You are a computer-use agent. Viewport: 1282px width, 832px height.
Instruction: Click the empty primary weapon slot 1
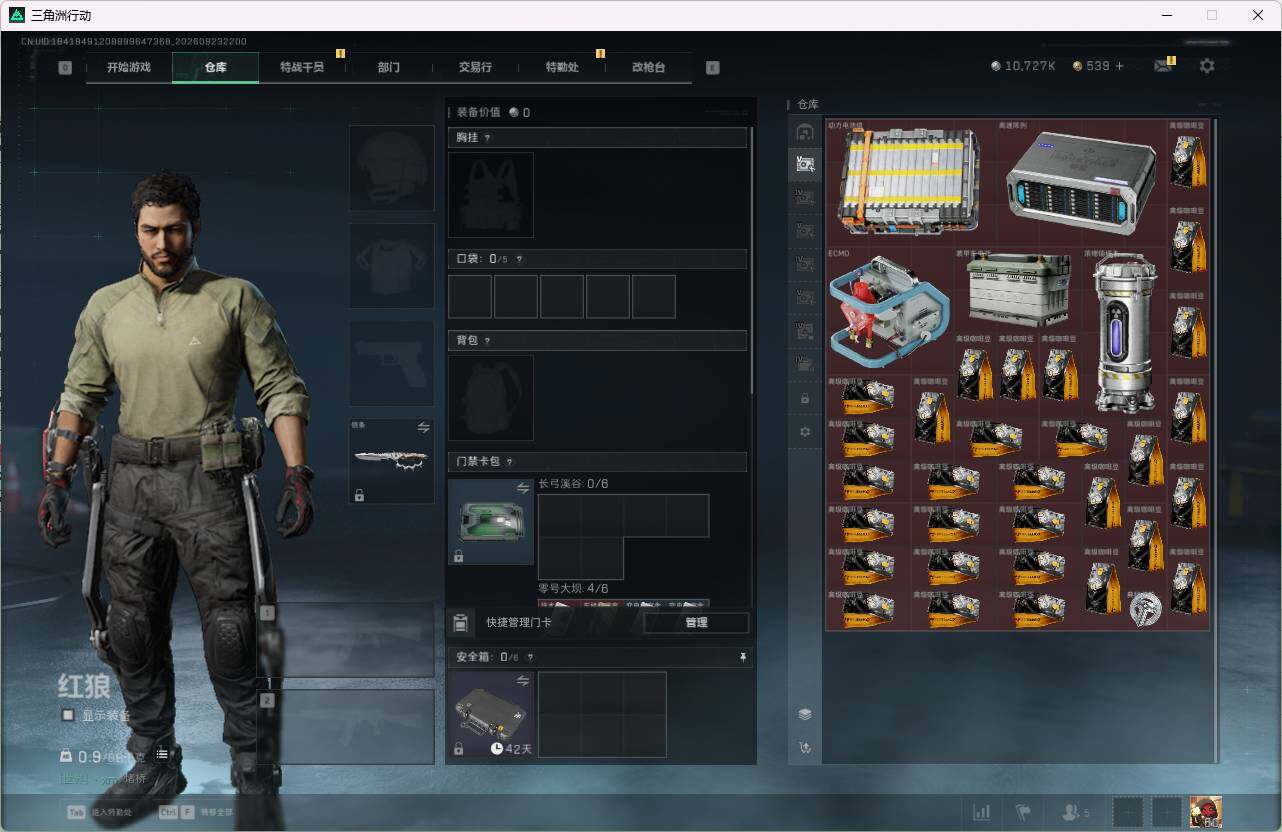pyautogui.click(x=346, y=640)
